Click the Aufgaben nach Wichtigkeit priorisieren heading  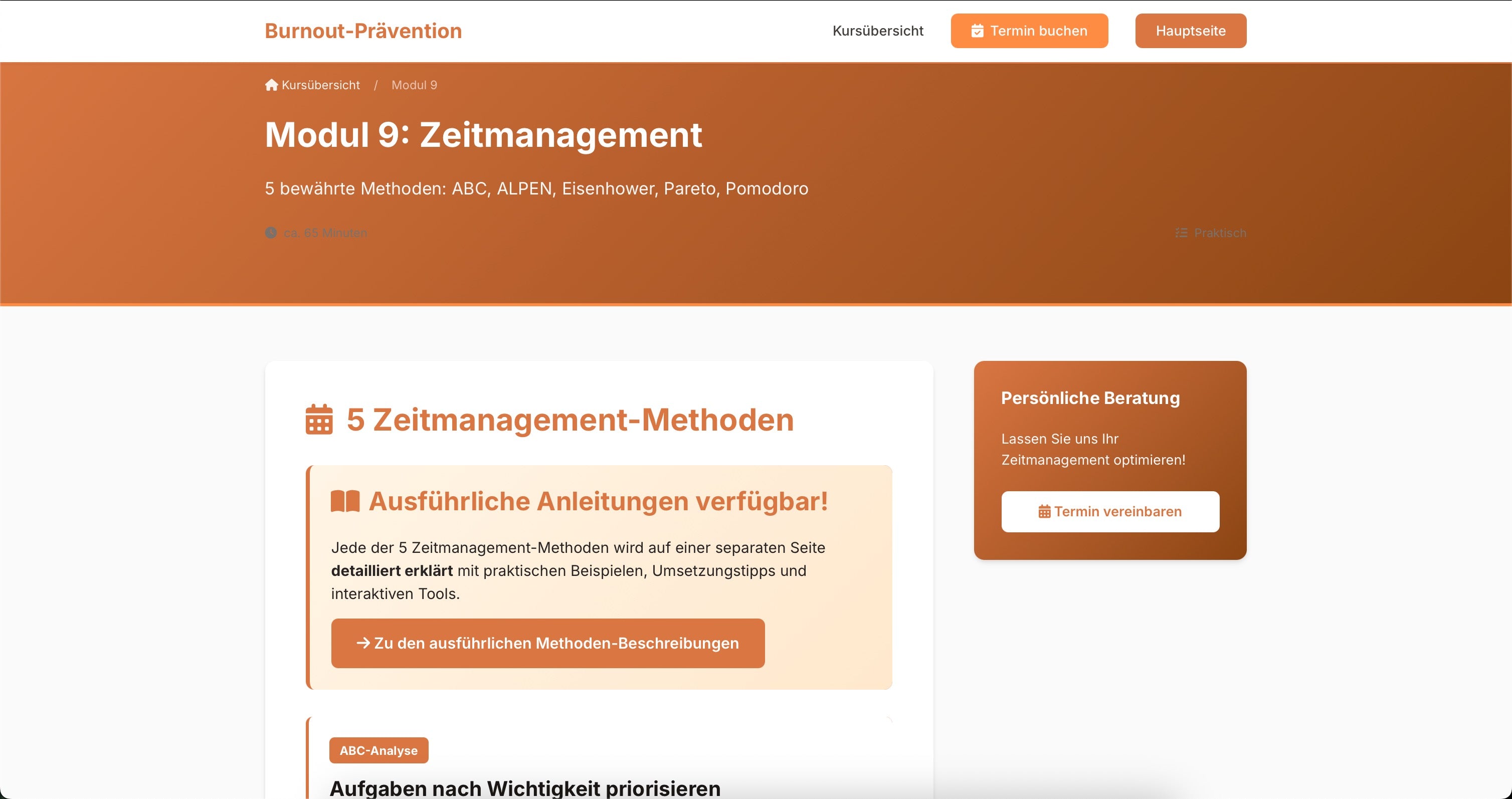(x=526, y=787)
